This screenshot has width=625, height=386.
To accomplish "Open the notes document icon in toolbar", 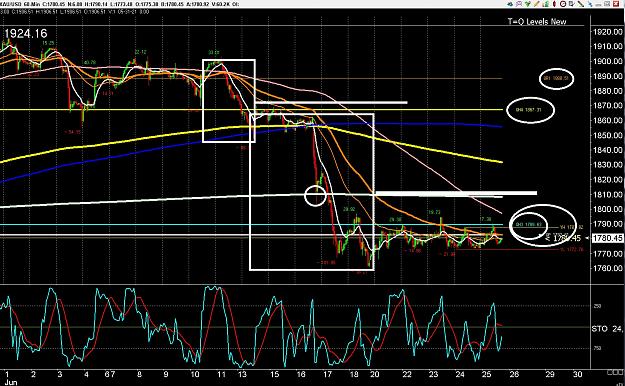I will (x=572, y=4).
